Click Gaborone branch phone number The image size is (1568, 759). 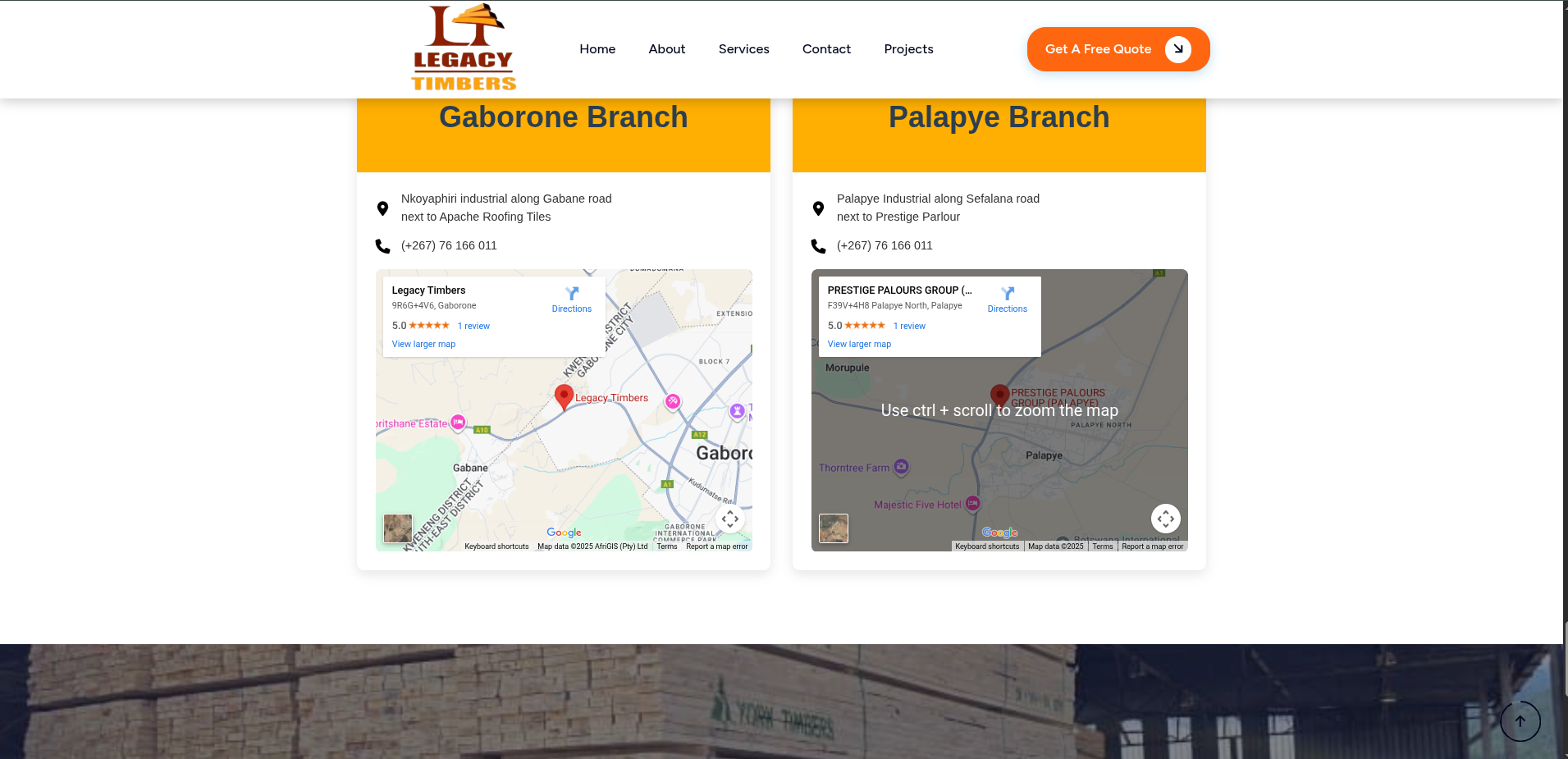pos(449,245)
